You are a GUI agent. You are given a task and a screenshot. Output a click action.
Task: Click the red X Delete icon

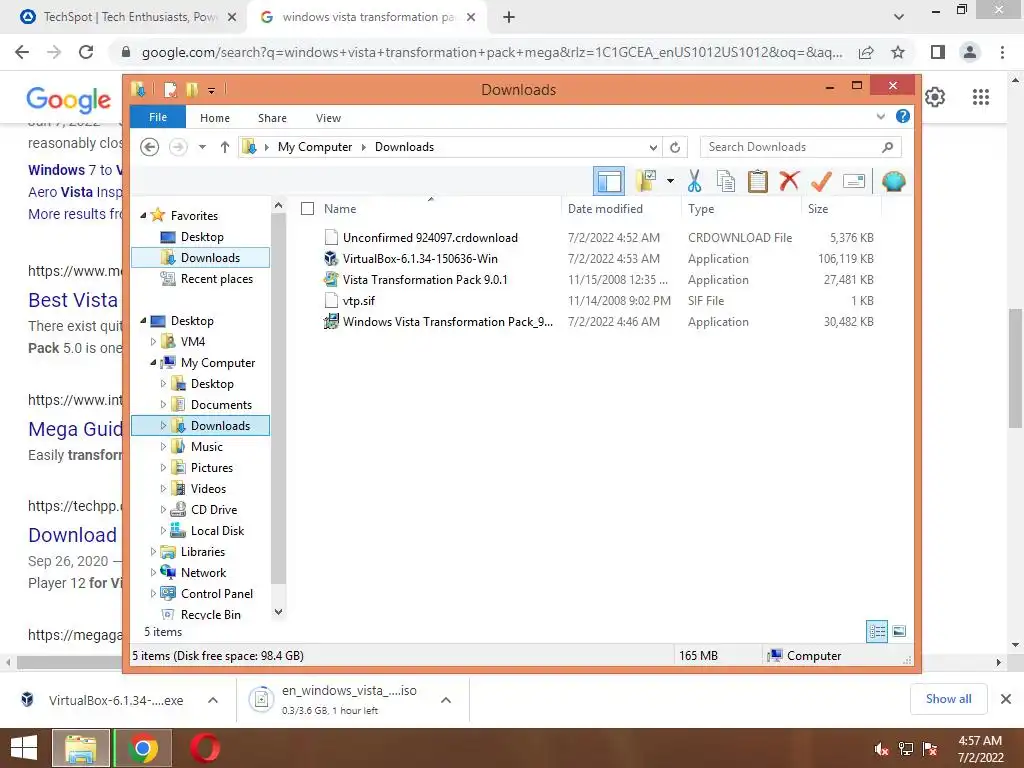tap(789, 180)
